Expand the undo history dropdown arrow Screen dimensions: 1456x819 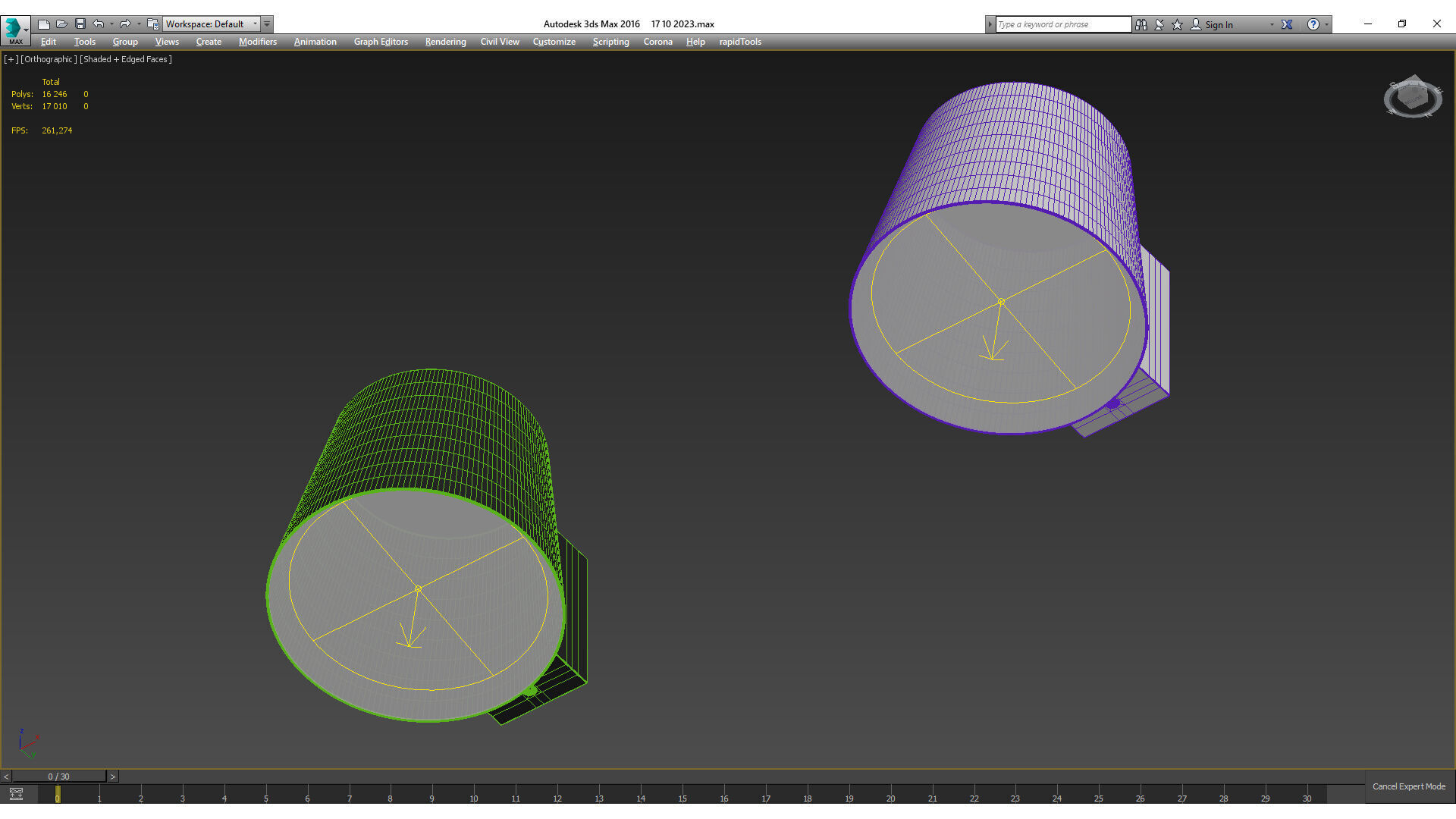point(111,24)
